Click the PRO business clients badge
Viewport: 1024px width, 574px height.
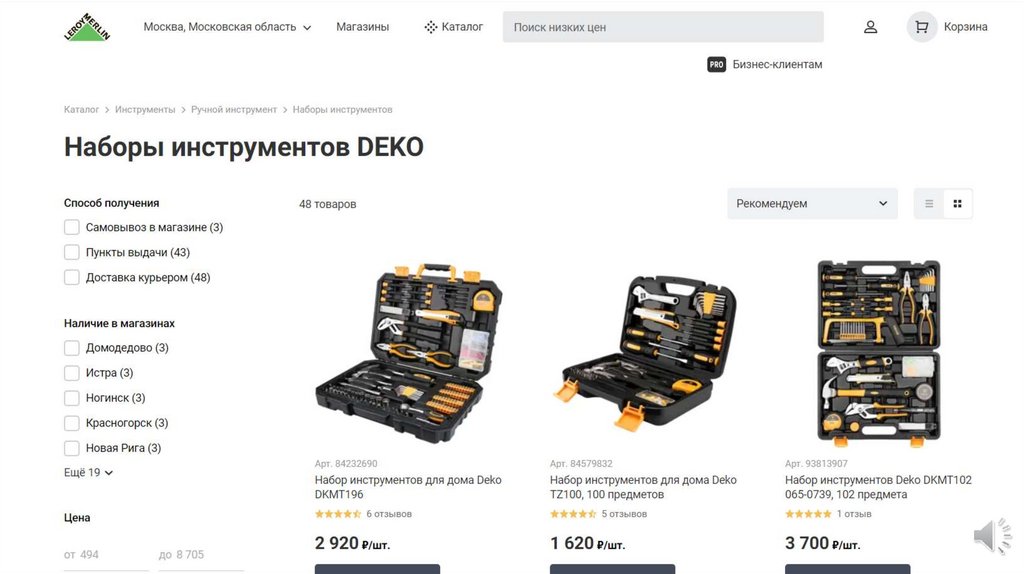coord(716,65)
